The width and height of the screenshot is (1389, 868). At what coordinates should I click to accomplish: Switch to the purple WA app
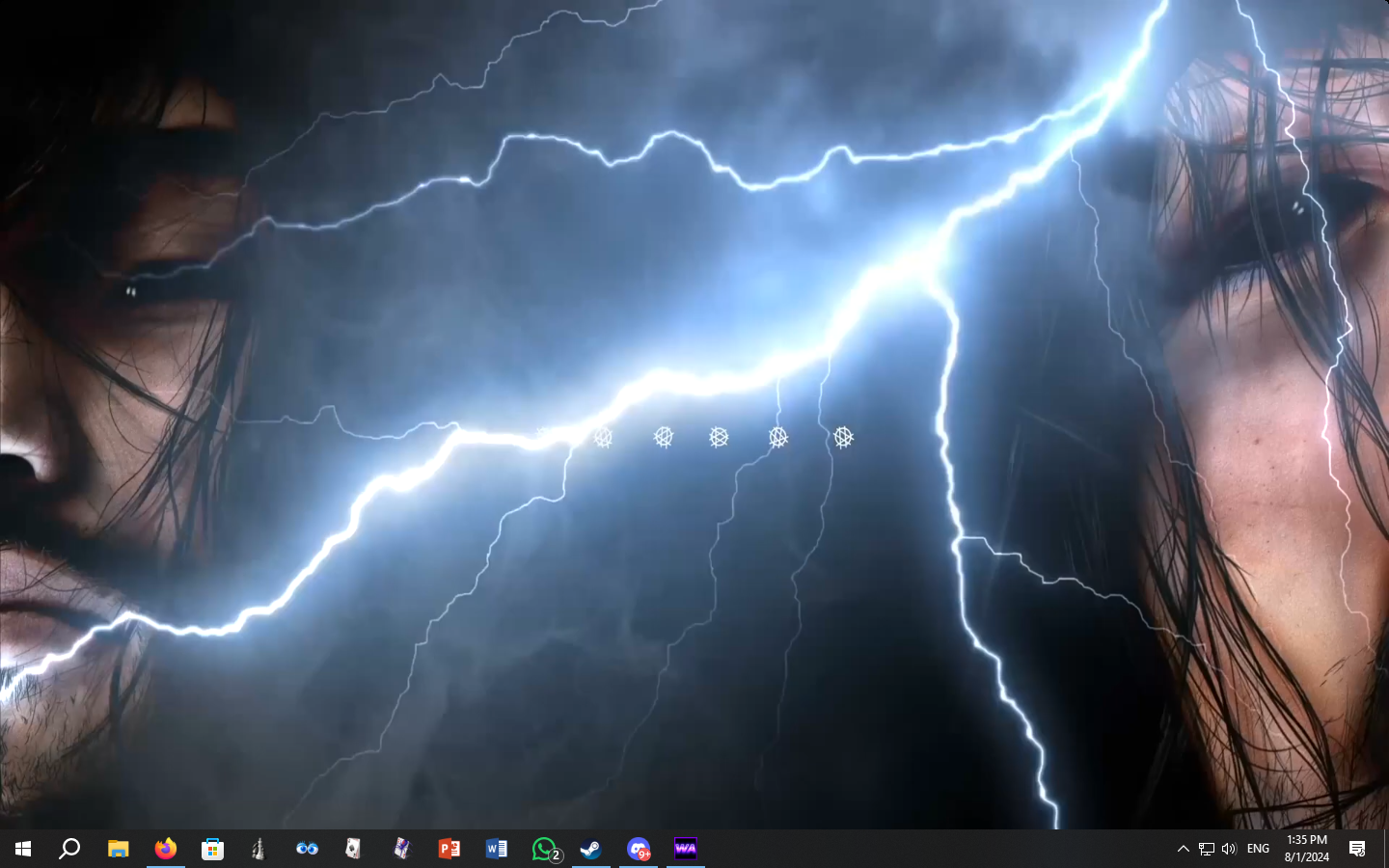click(x=685, y=849)
